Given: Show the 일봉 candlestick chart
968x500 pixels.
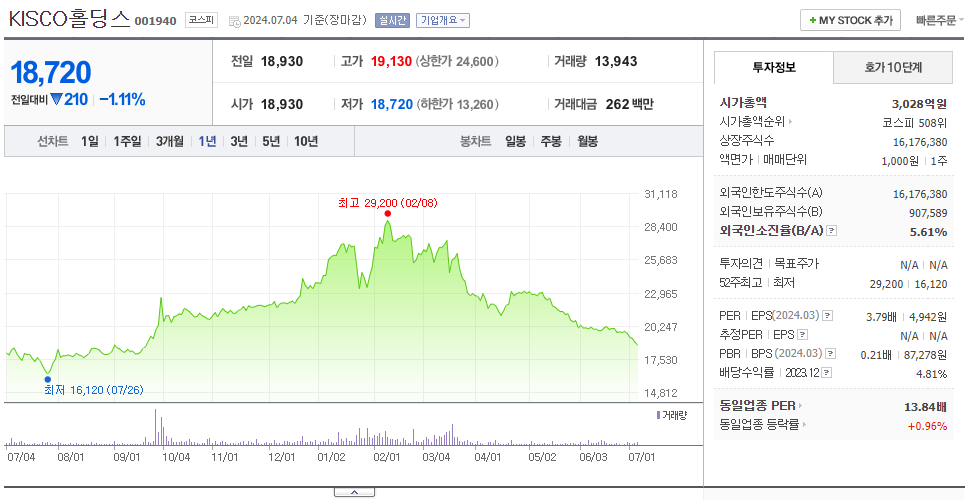Looking at the screenshot, I should (x=515, y=141).
